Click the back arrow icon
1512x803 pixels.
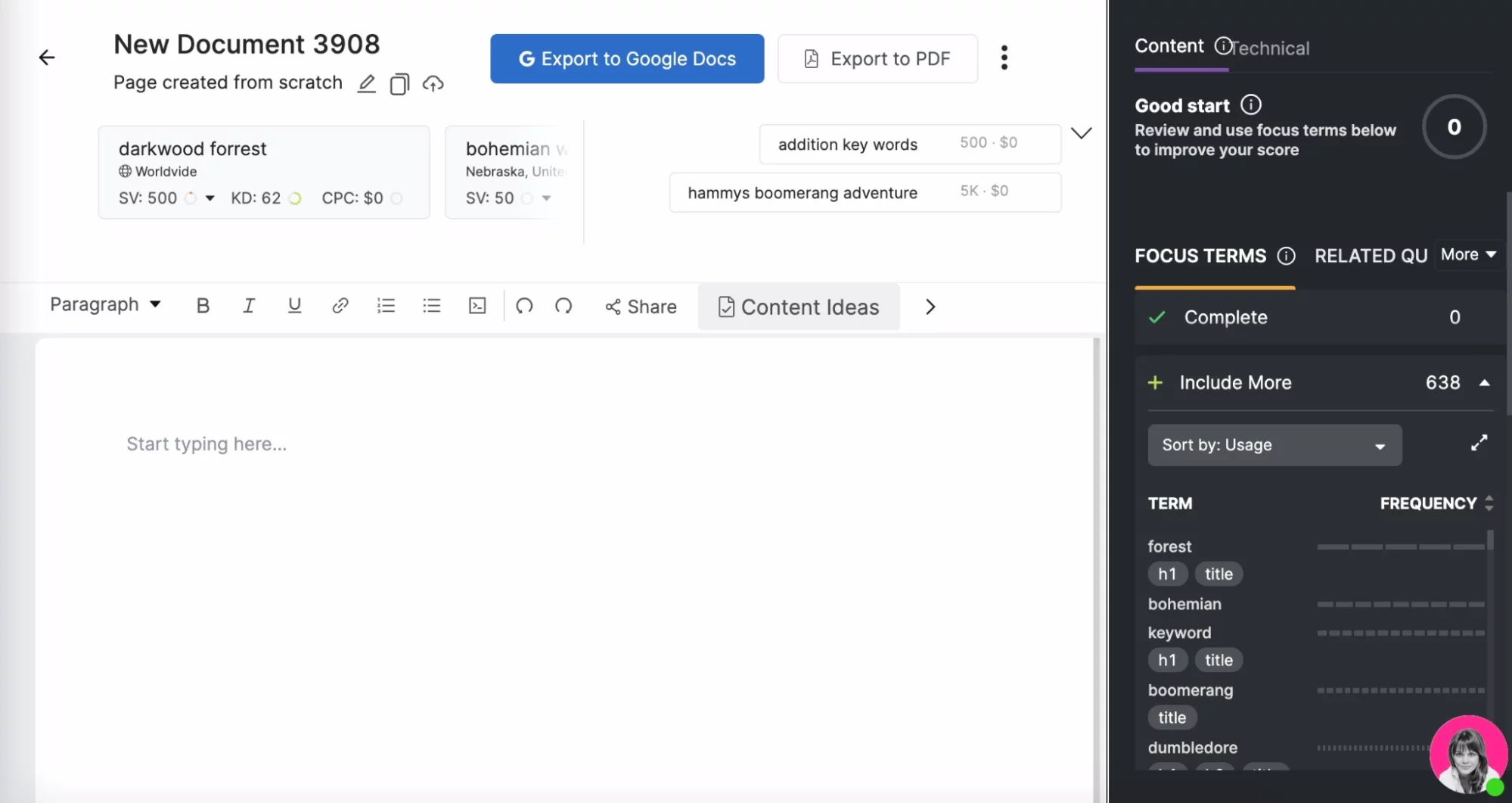point(47,58)
